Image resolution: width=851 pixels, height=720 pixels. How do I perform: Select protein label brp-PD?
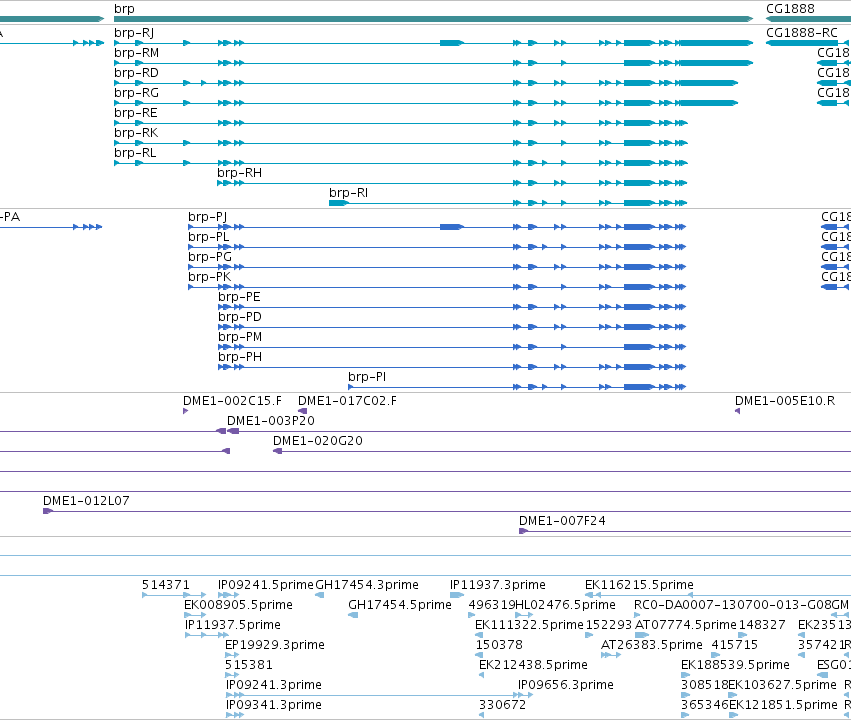(x=240, y=317)
